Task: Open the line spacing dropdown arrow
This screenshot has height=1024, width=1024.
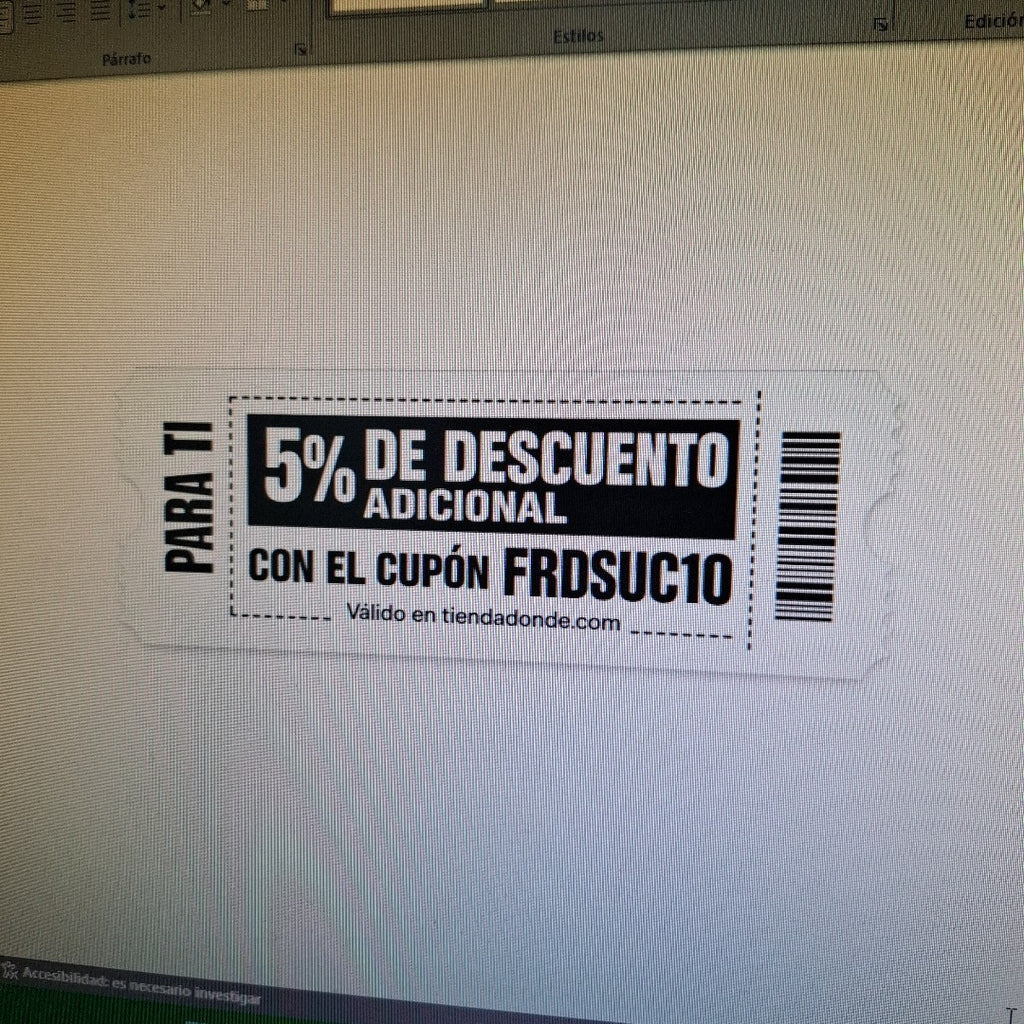Action: 161,8
